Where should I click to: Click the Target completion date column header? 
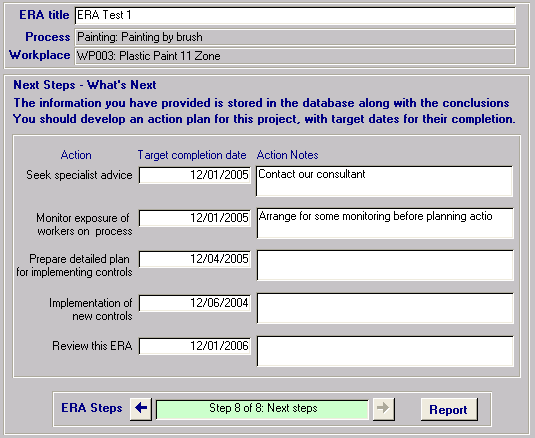point(192,155)
